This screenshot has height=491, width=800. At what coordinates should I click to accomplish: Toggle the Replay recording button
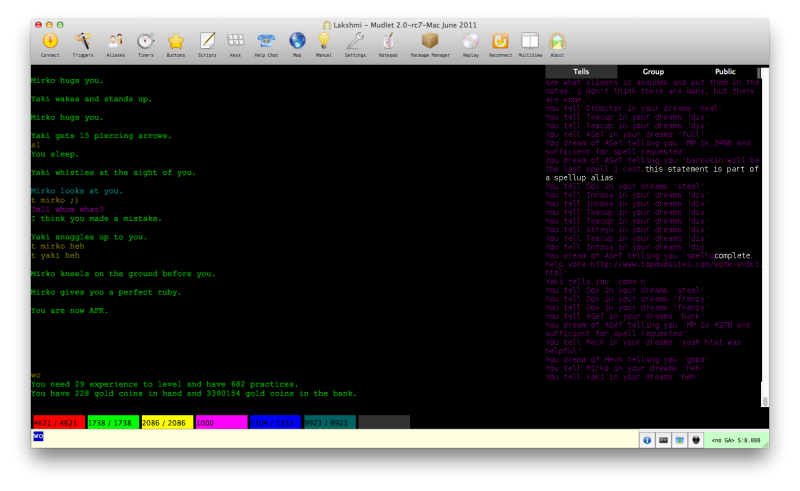(471, 42)
